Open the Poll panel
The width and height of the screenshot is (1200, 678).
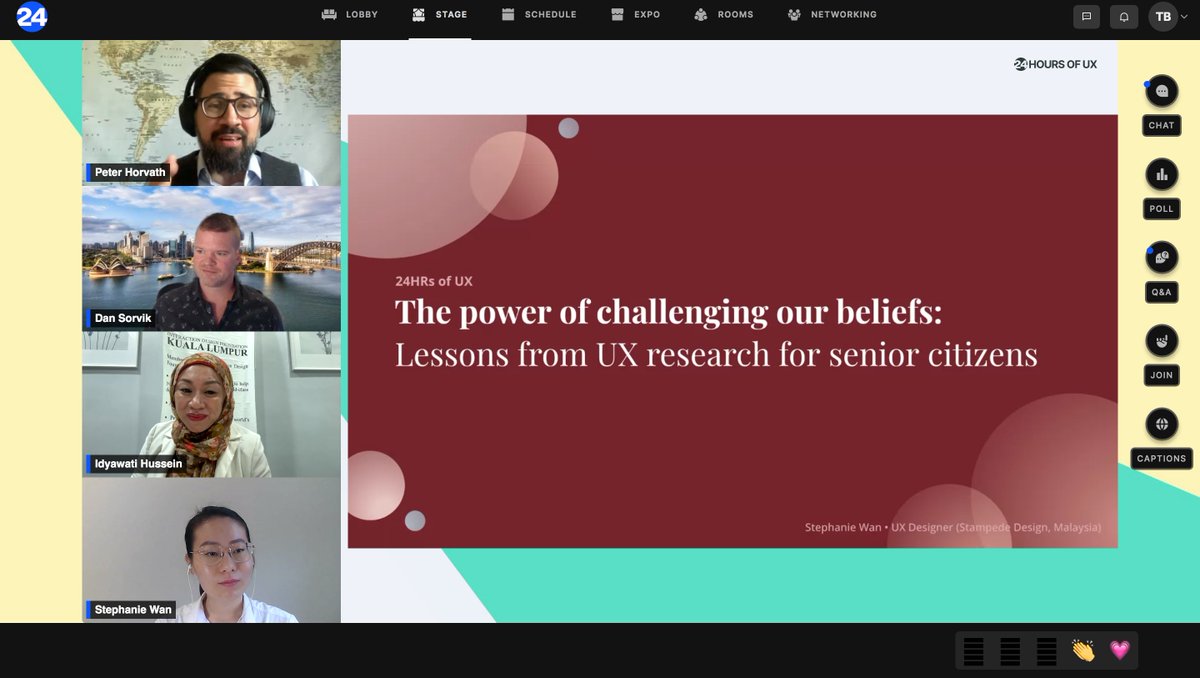point(1161,189)
